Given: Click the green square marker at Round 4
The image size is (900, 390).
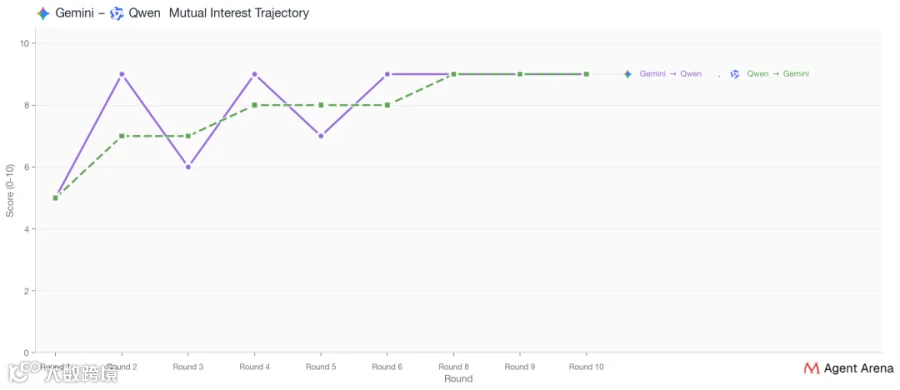Looking at the screenshot, I should [254, 105].
